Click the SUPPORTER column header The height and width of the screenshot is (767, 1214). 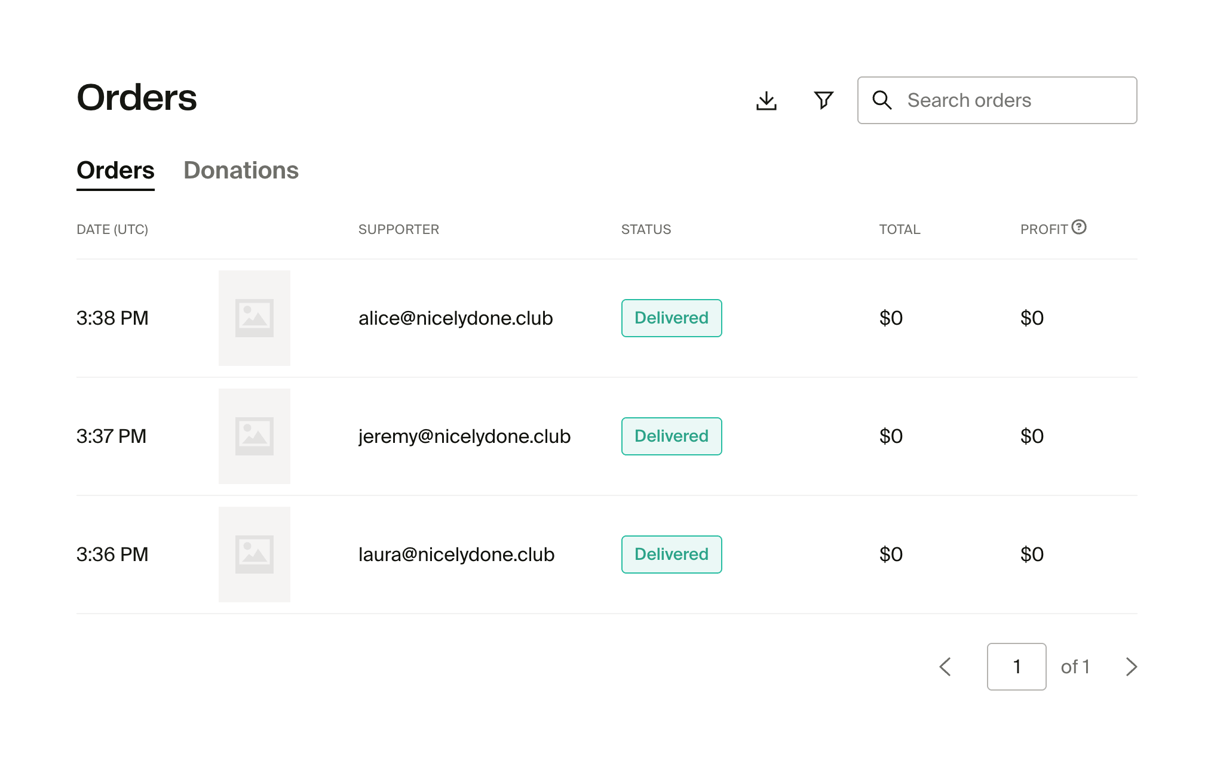[x=398, y=229]
